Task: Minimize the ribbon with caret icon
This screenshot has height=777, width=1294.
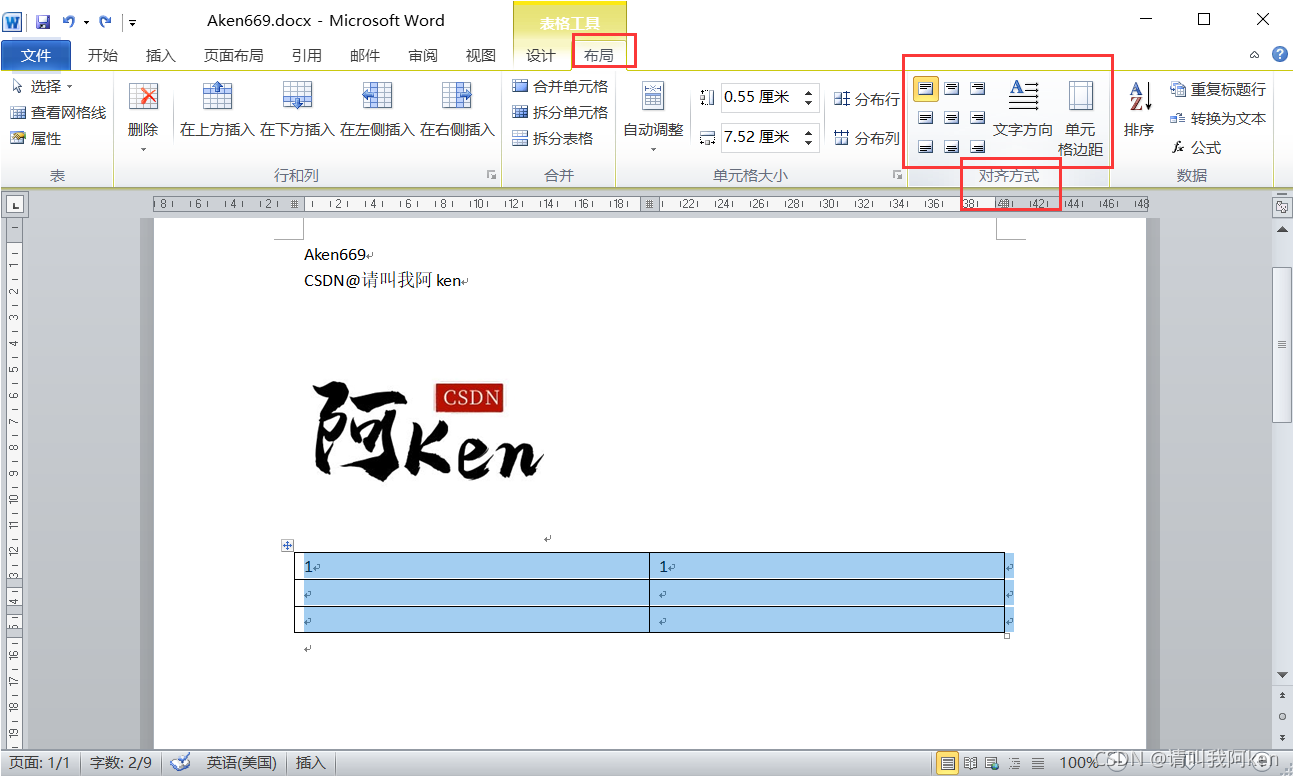Action: point(1254,55)
